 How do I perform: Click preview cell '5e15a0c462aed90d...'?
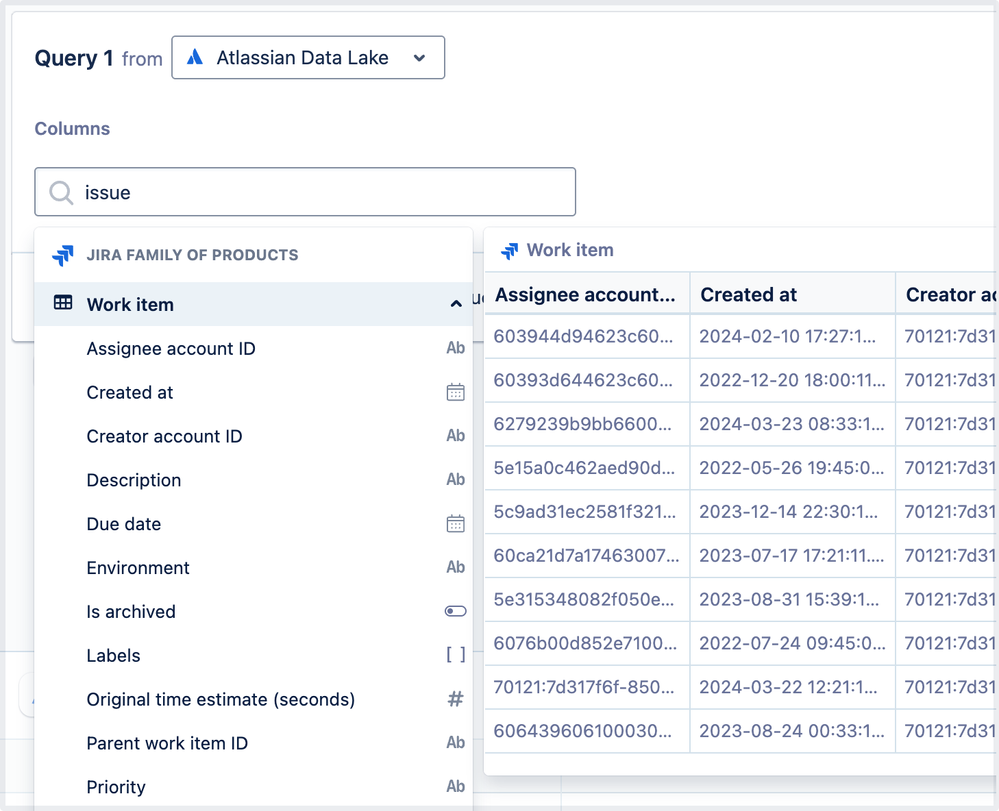[587, 468]
